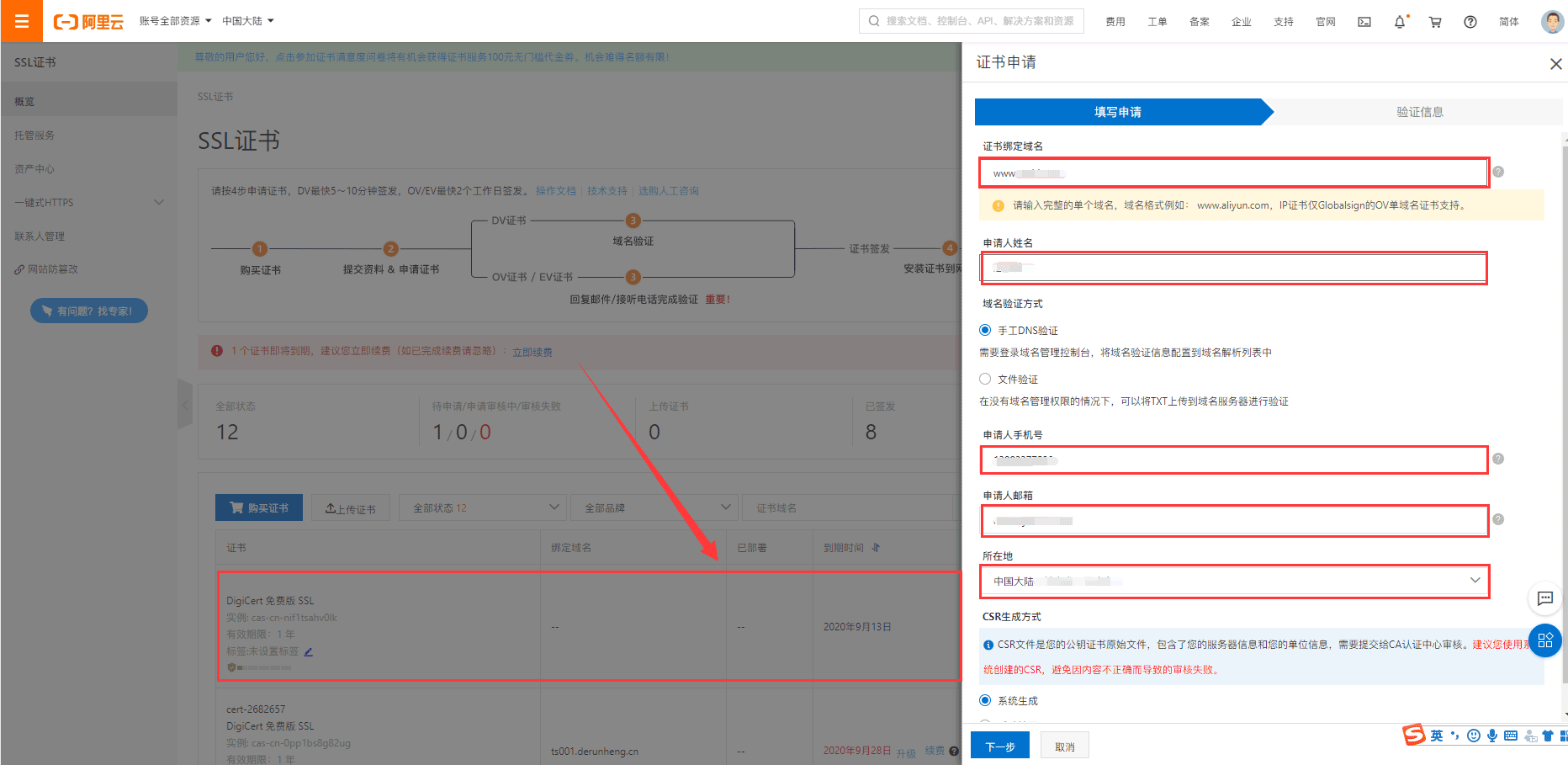Open notifications bell icon
Screen dimensions: 1568x765
coord(1400,22)
